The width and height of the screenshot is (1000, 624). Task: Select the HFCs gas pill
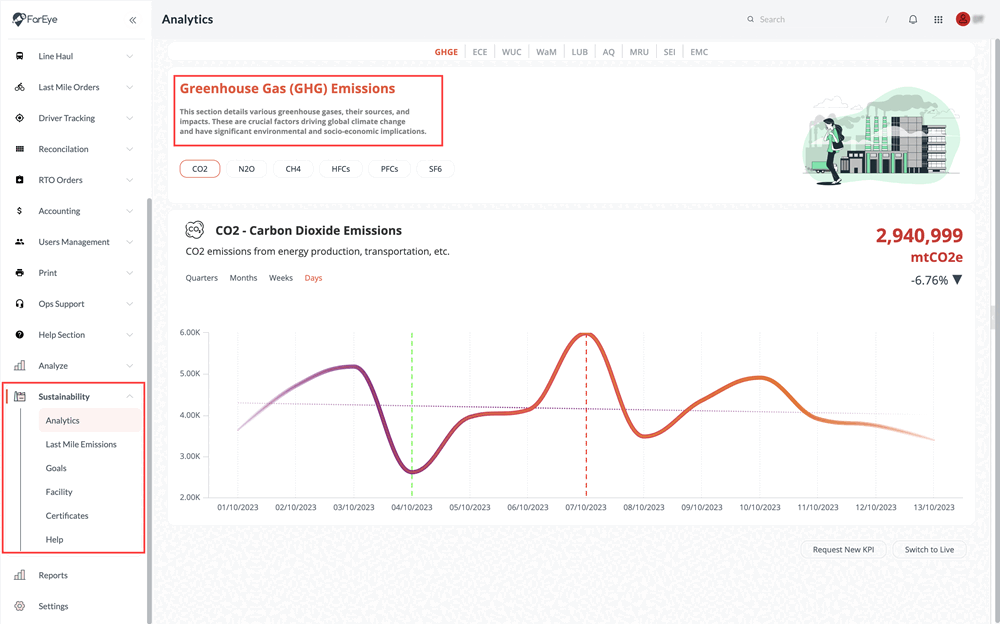pos(341,169)
